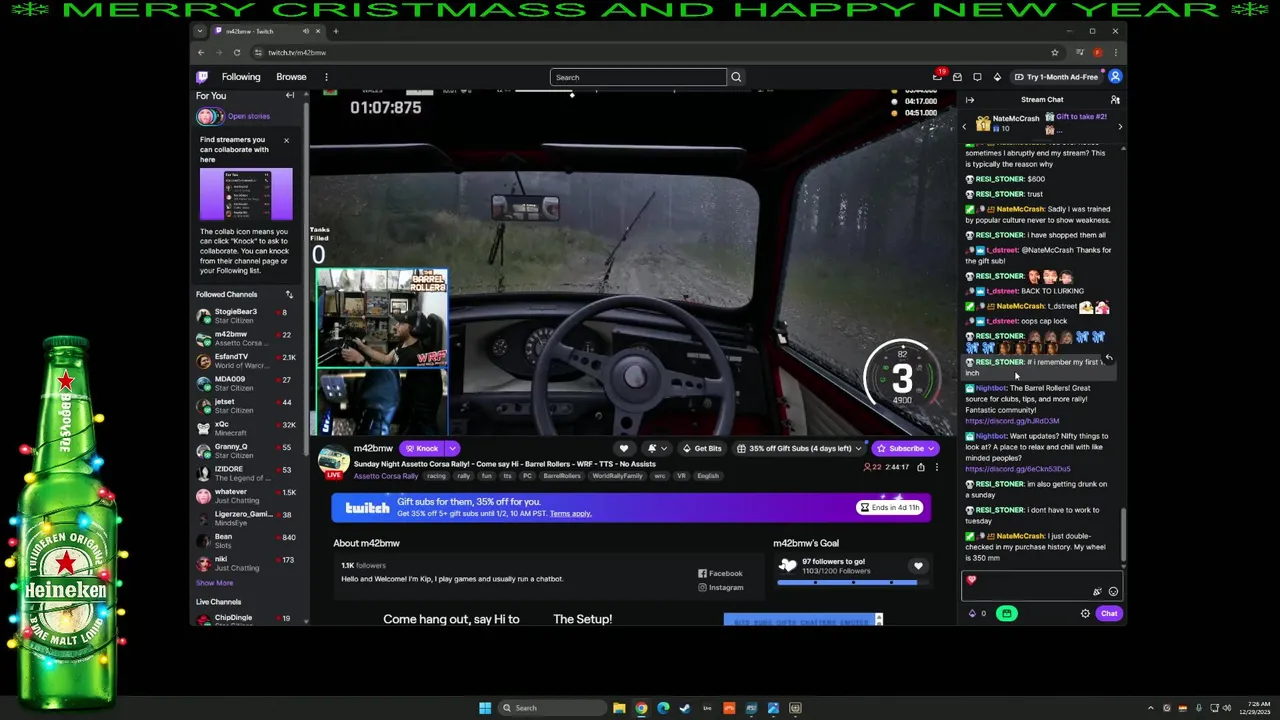The height and width of the screenshot is (720, 1280).
Task: Open File Explorer from the taskbar
Action: pyautogui.click(x=619, y=708)
